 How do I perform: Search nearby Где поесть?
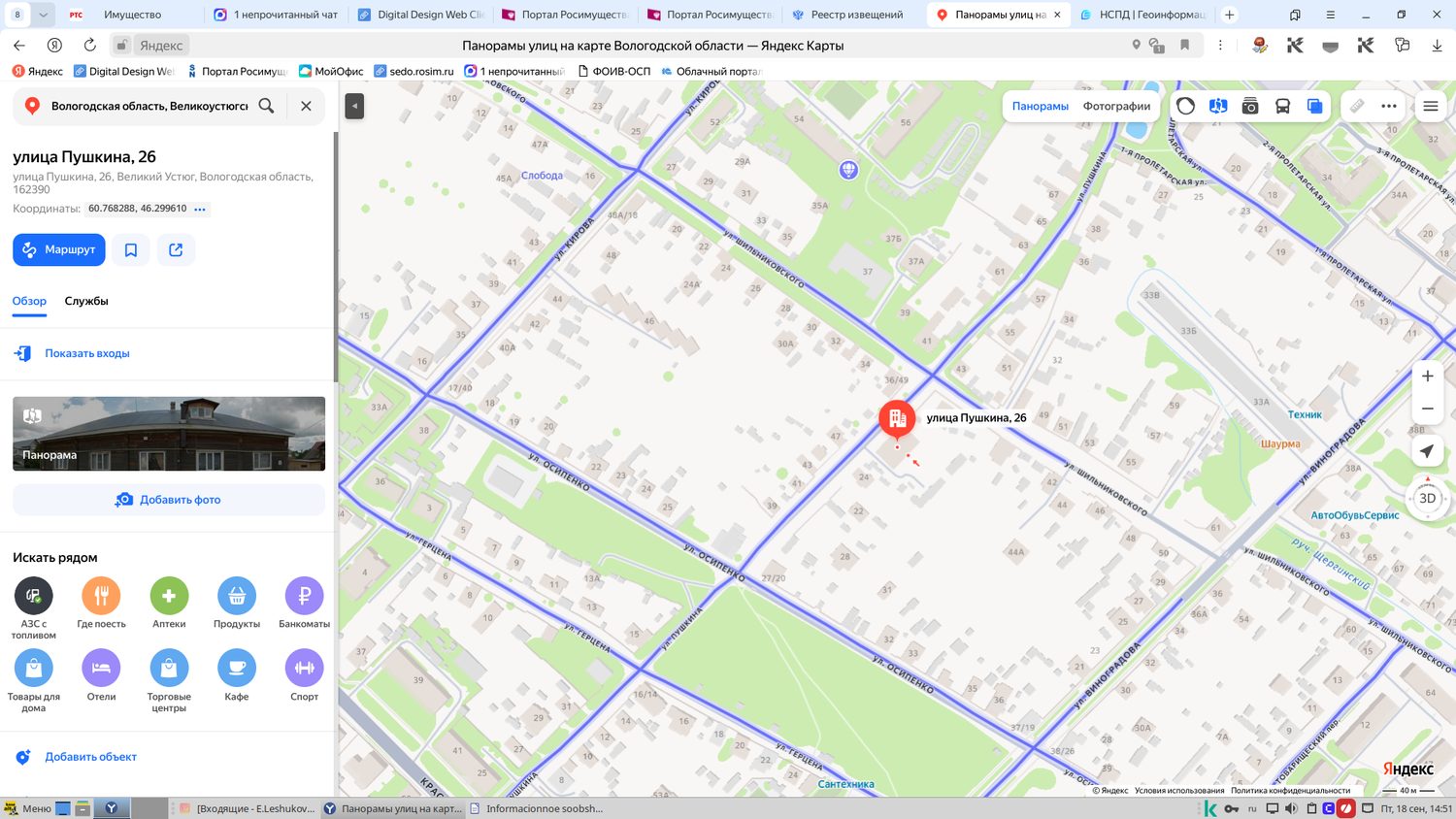pos(101,602)
